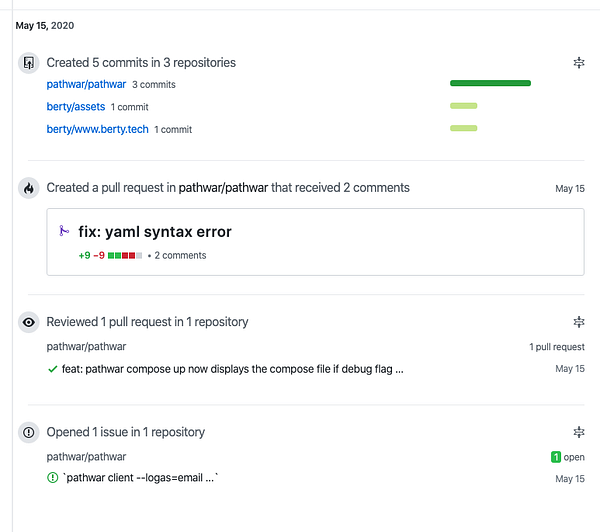Collapse the reviewed pull request section
Screen dimensions: 600x532
pos(578,322)
